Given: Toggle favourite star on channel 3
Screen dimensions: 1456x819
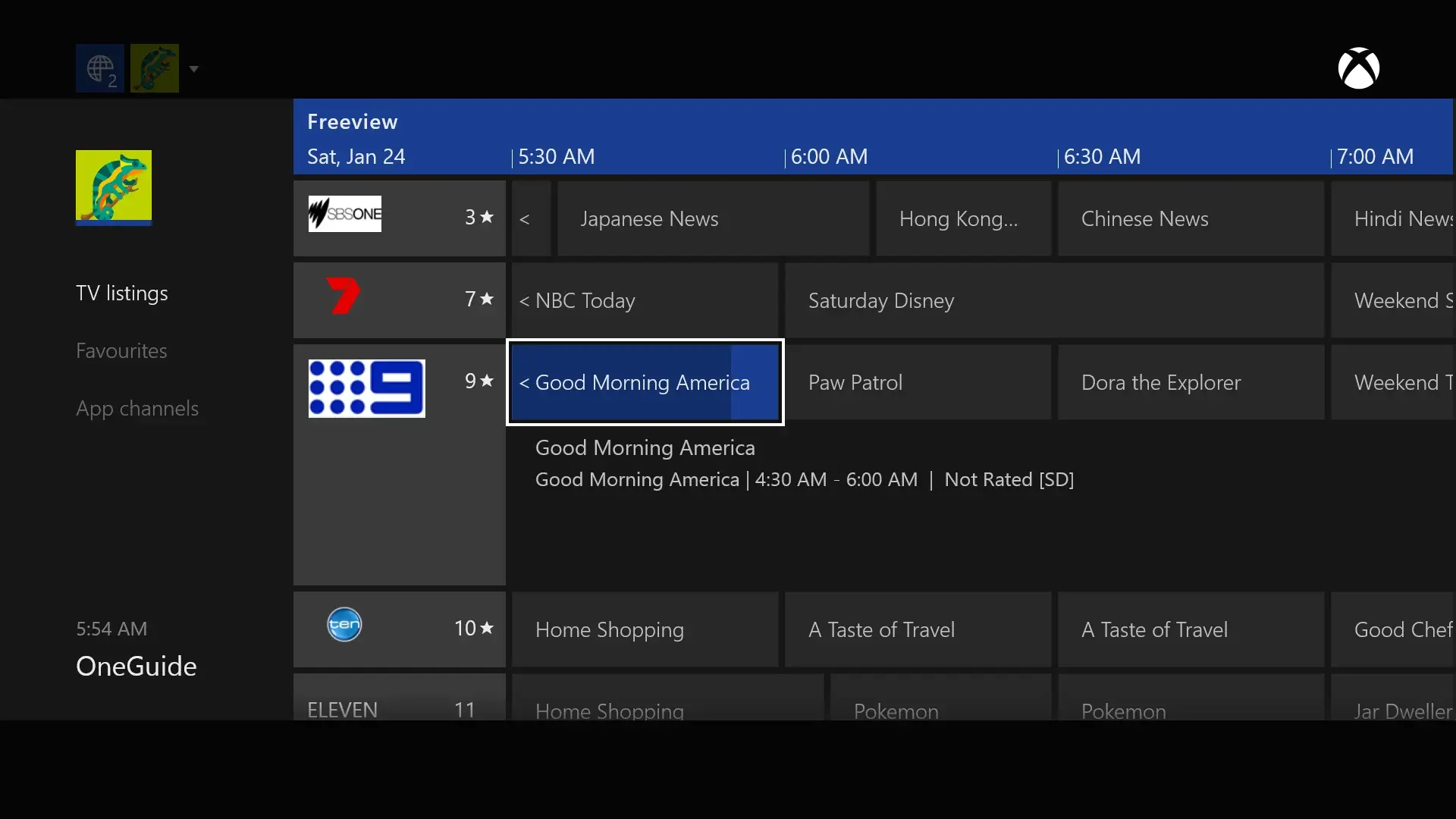Looking at the screenshot, I should 487,218.
